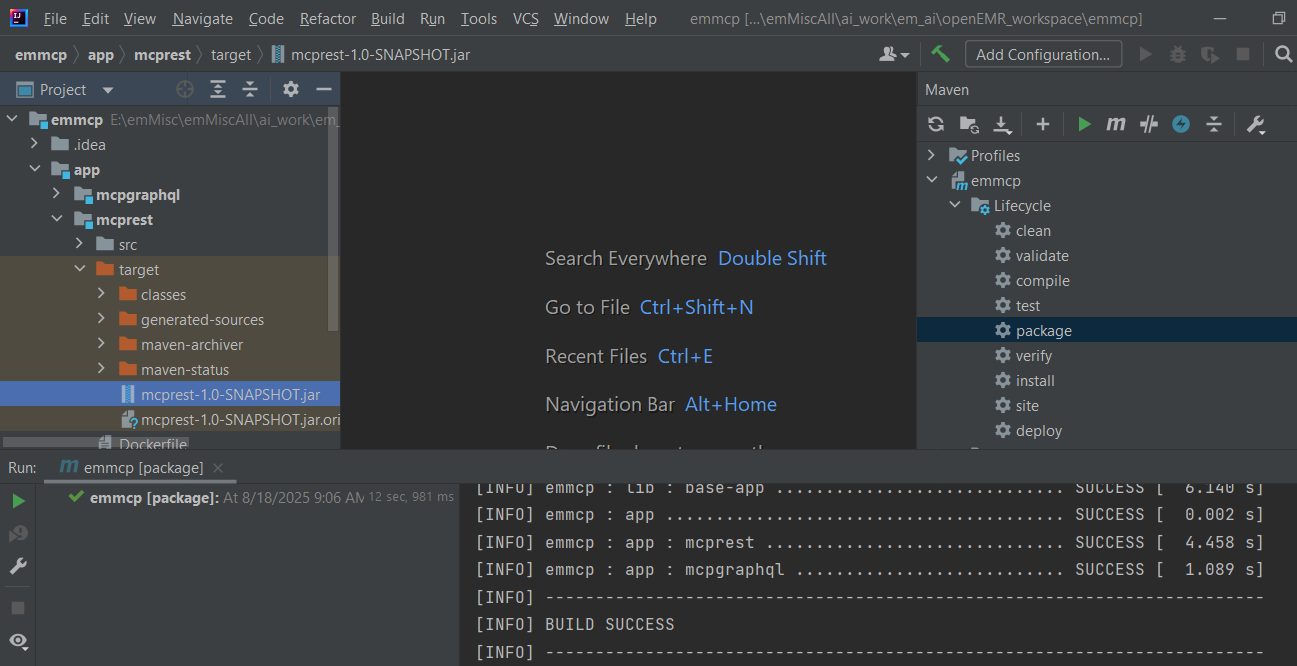The image size is (1297, 666).
Task: Reload all Maven projects
Action: (x=936, y=124)
